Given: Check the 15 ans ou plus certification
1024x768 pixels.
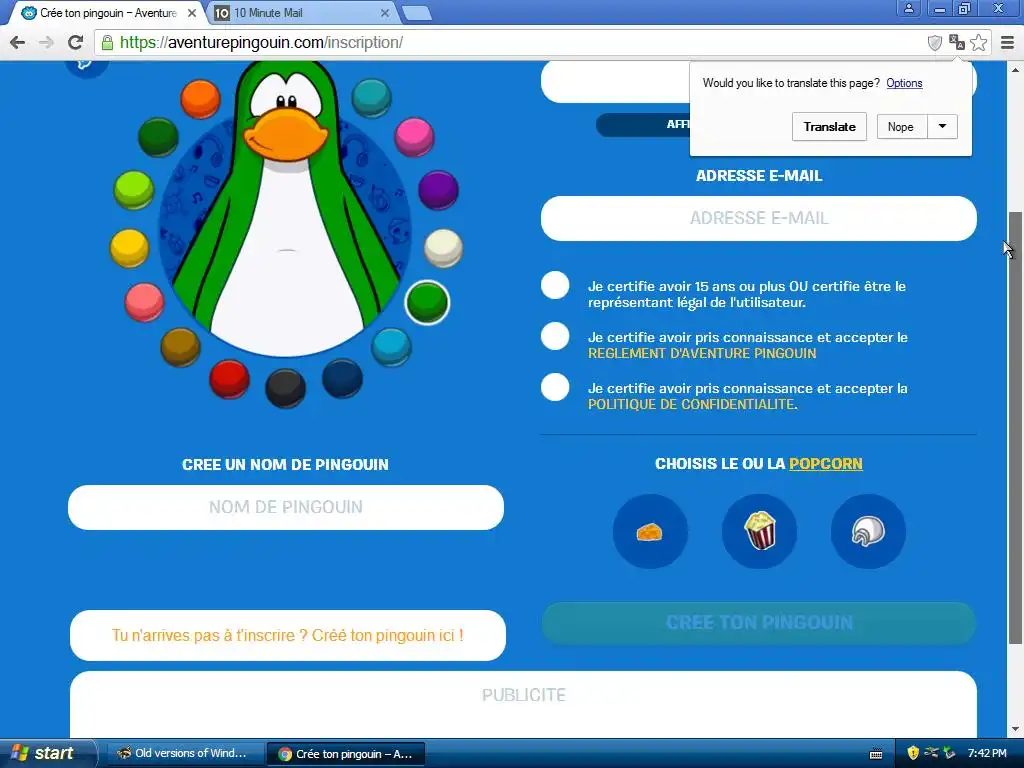Looking at the screenshot, I should coord(555,285).
